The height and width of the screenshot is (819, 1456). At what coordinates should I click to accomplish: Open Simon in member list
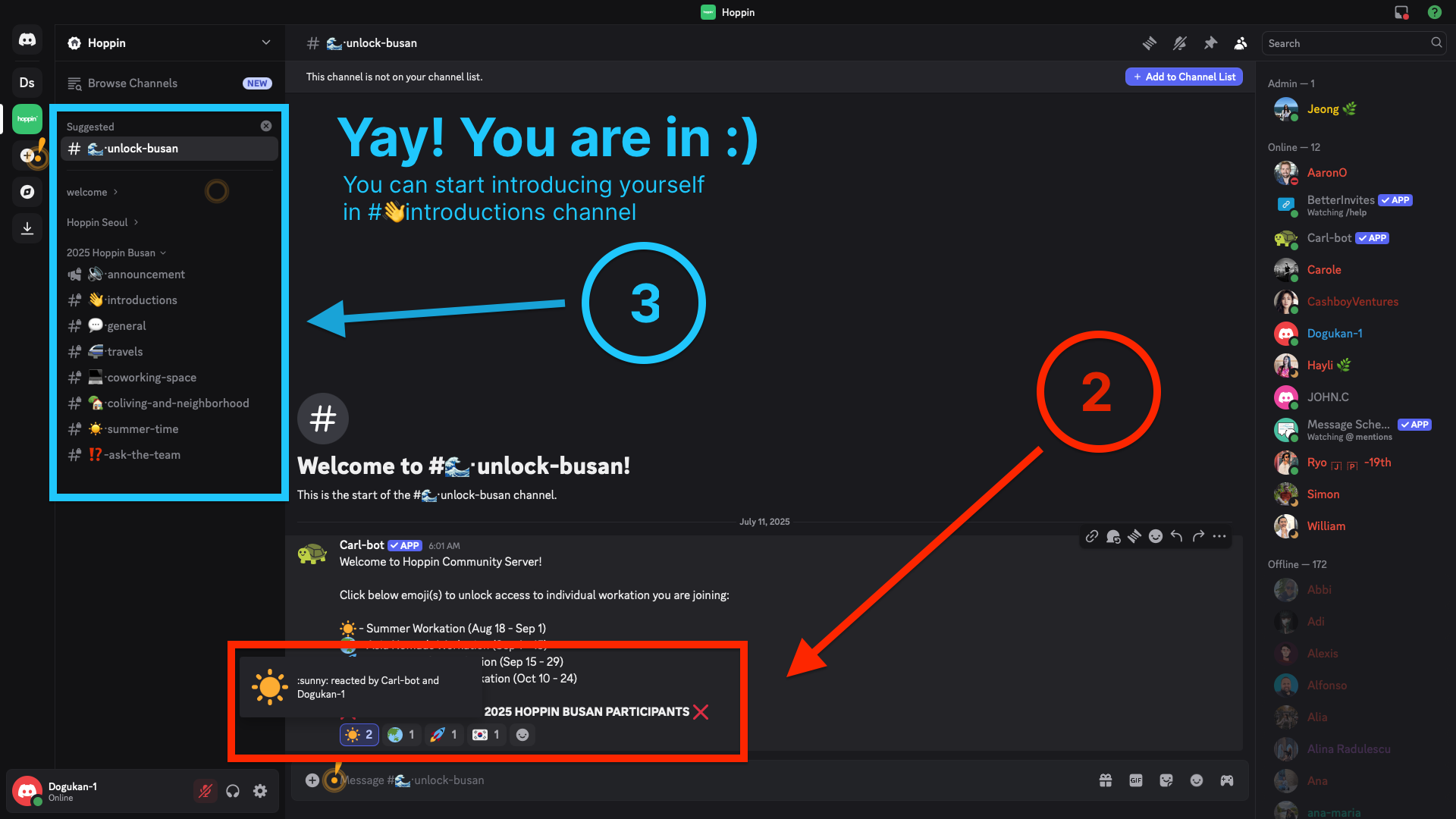click(x=1353, y=494)
